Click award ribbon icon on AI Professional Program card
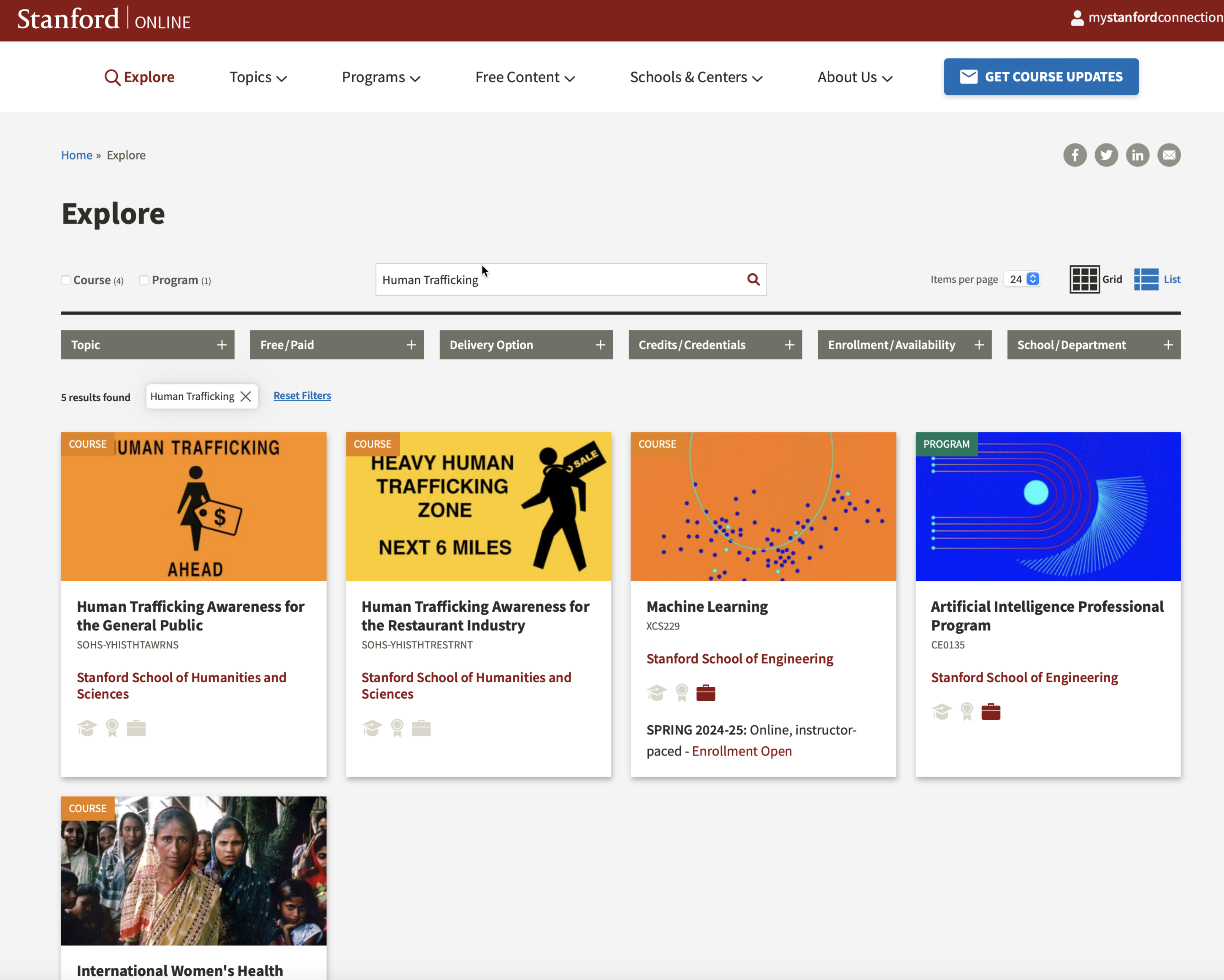Viewport: 1224px width, 980px height. [967, 712]
